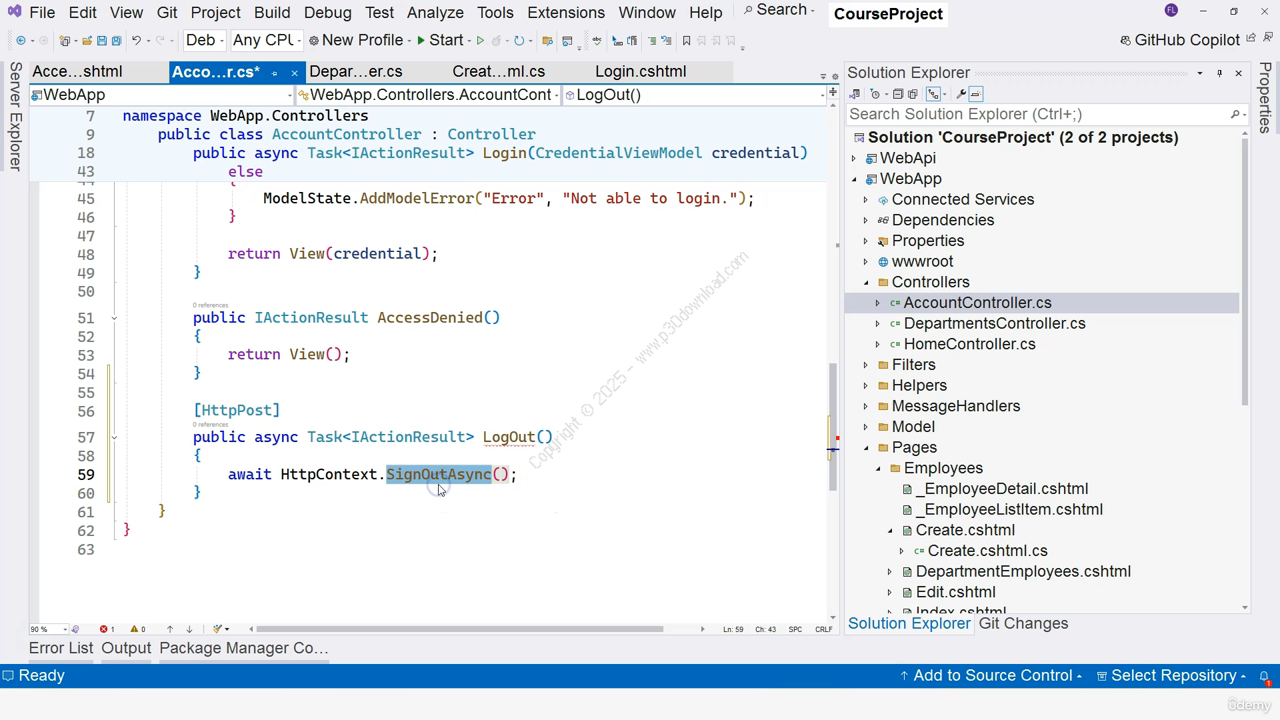Viewport: 1280px width, 720px height.
Task: Click the Solution Explorer search magnifier icon
Action: tap(1235, 114)
